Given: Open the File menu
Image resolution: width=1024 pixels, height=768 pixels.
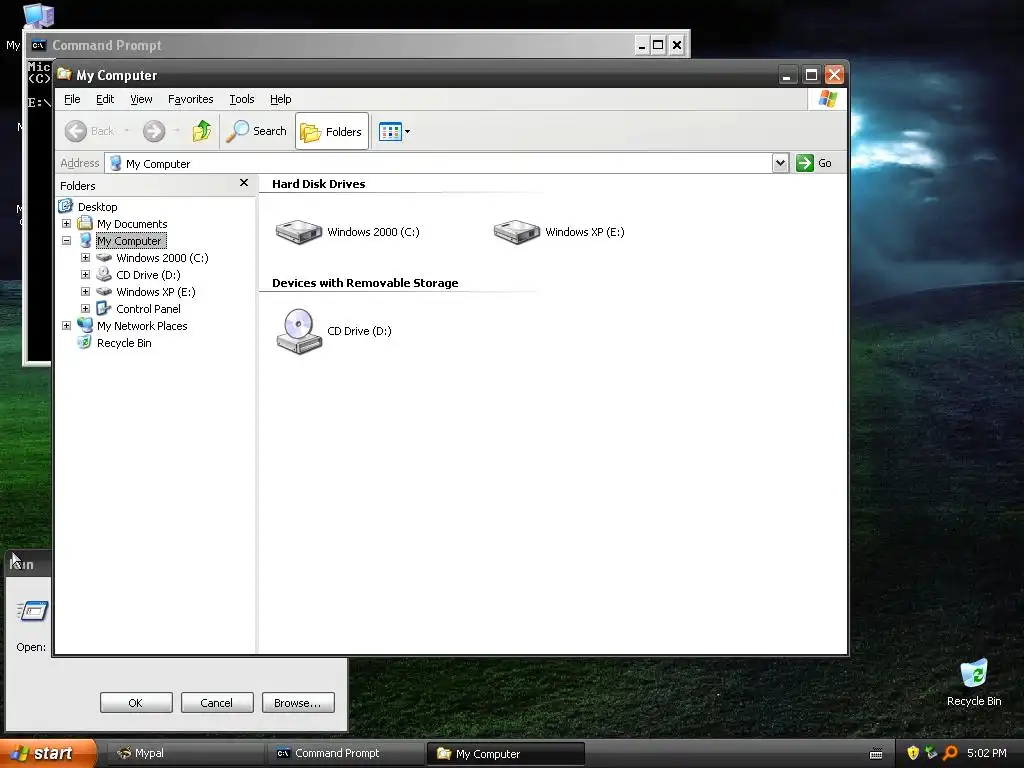Looking at the screenshot, I should (x=72, y=99).
